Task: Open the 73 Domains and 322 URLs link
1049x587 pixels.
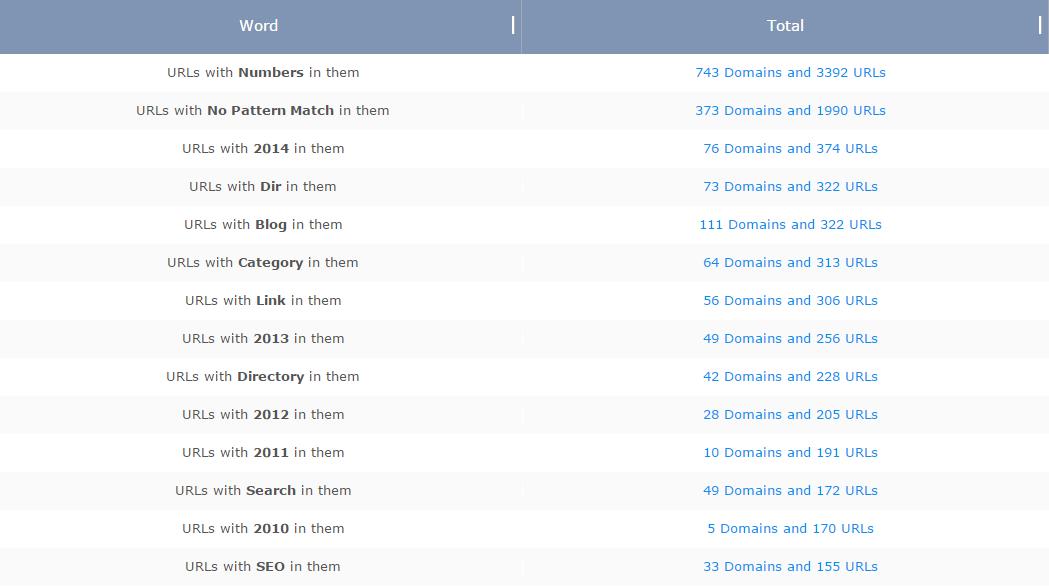Action: tap(790, 187)
